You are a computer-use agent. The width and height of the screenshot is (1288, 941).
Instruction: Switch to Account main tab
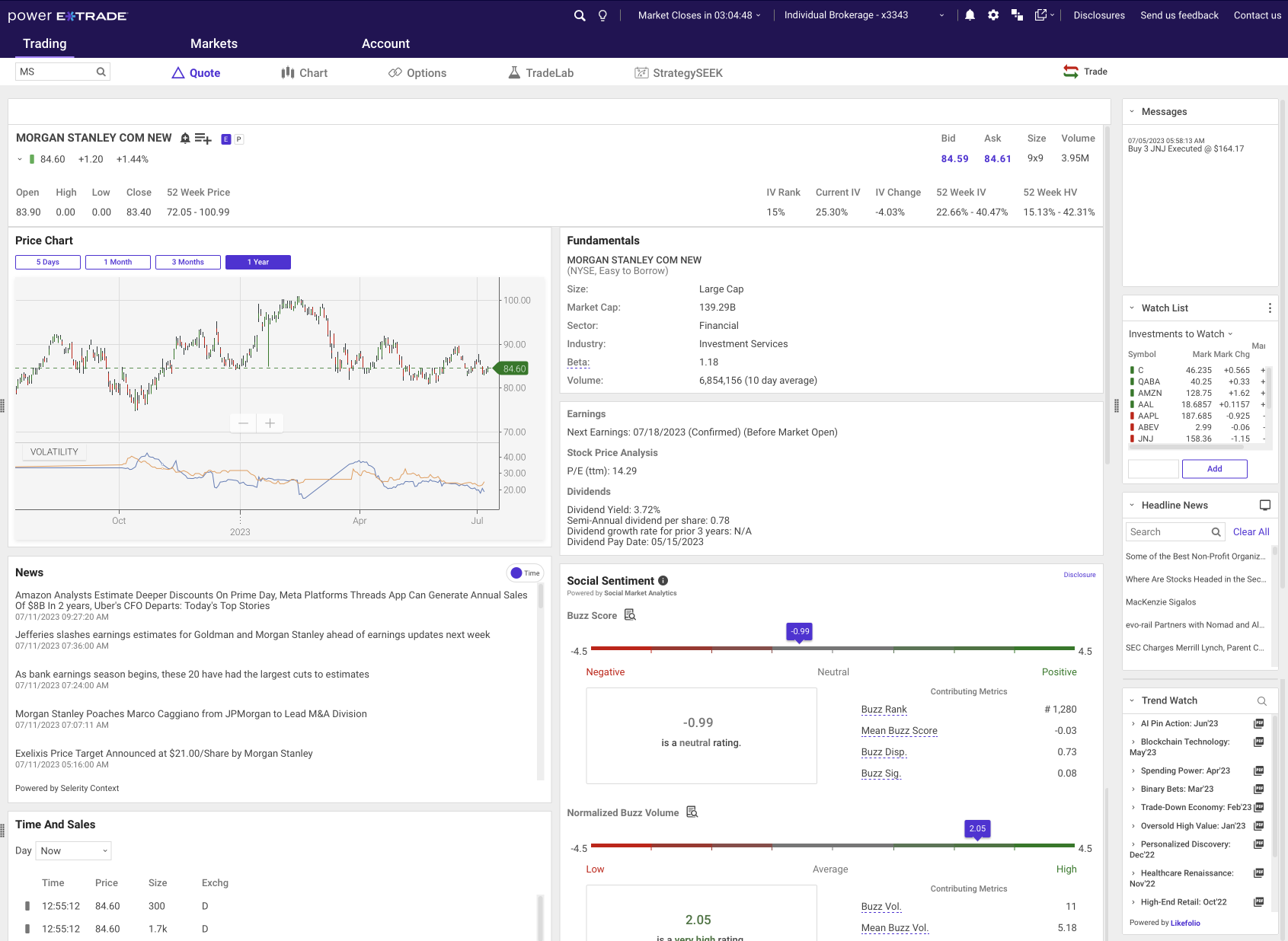click(x=385, y=43)
